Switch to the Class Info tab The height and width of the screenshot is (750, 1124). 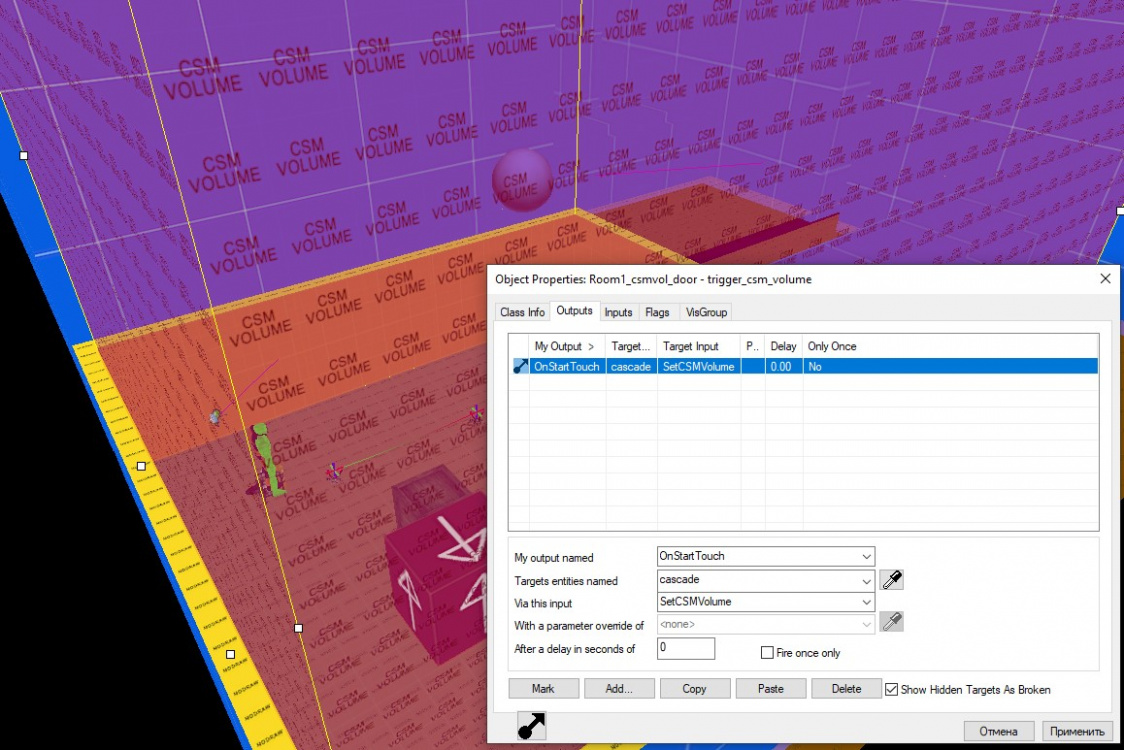pyautogui.click(x=523, y=312)
